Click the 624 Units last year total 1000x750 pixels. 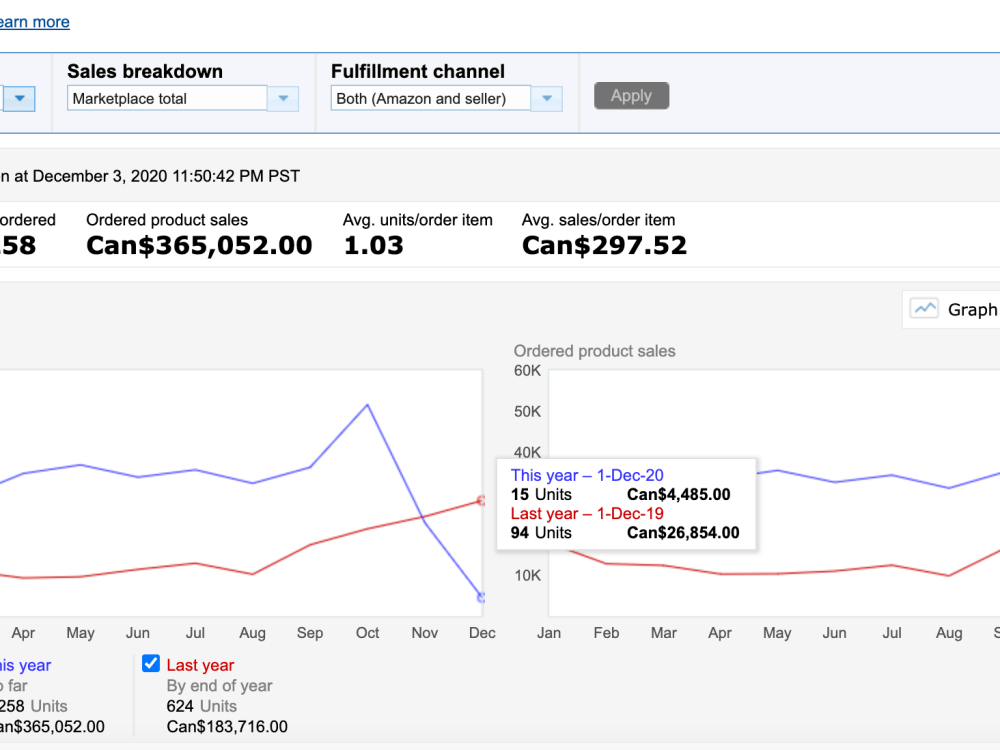pos(202,707)
